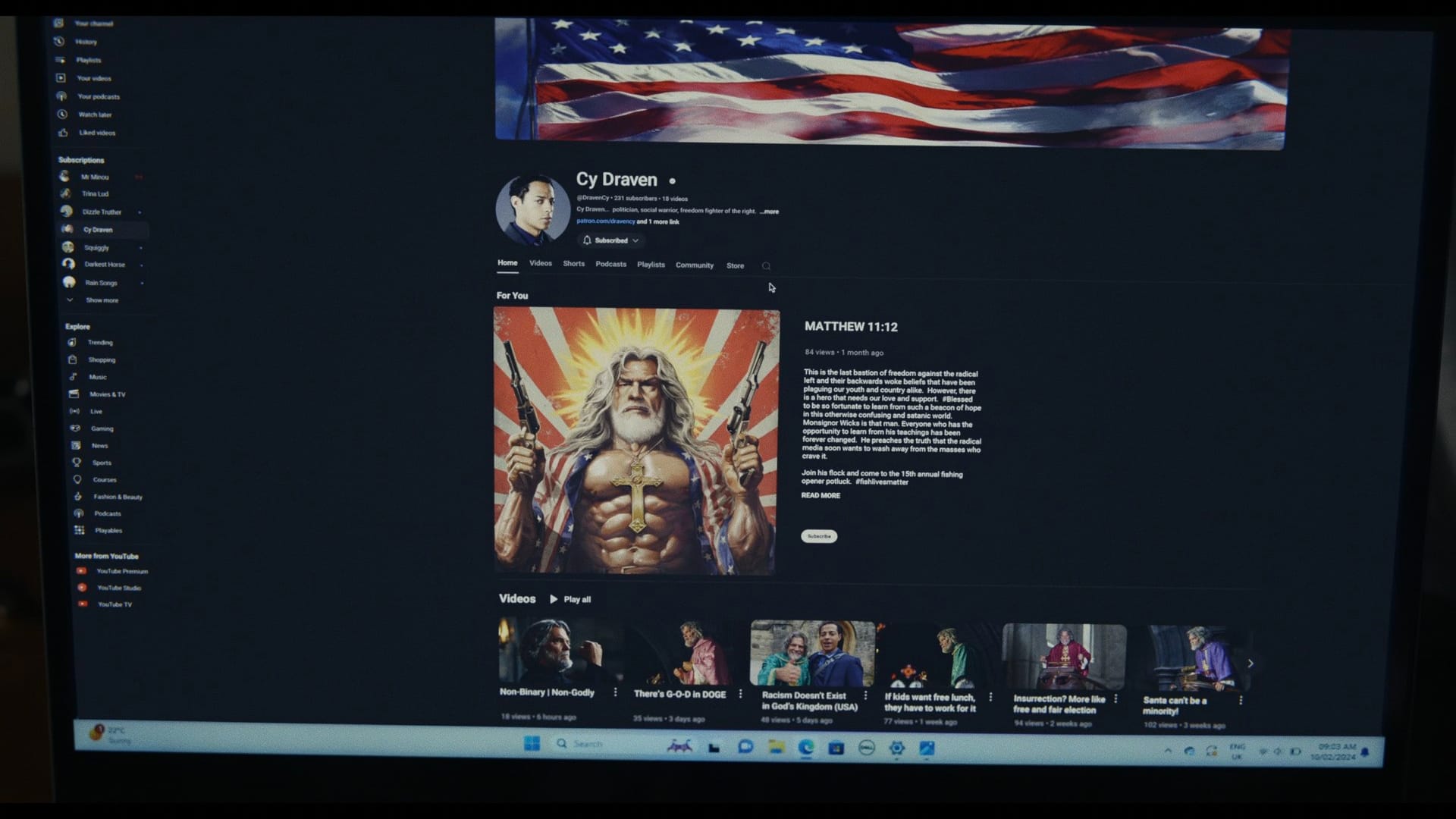Switch to the Videos tab
The height and width of the screenshot is (819, 1456).
pos(540,263)
